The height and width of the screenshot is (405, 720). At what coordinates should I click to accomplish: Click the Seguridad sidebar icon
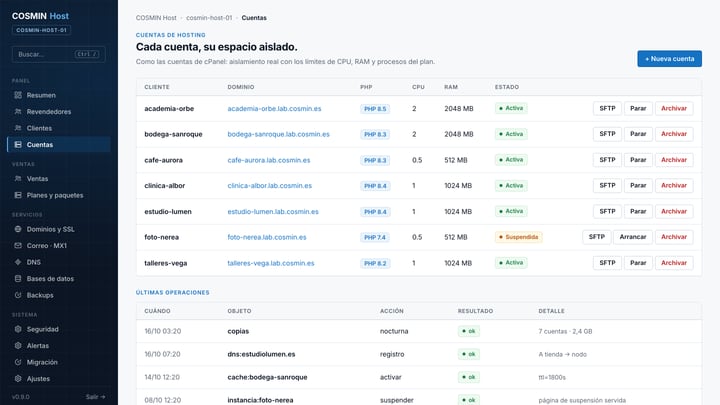18,329
